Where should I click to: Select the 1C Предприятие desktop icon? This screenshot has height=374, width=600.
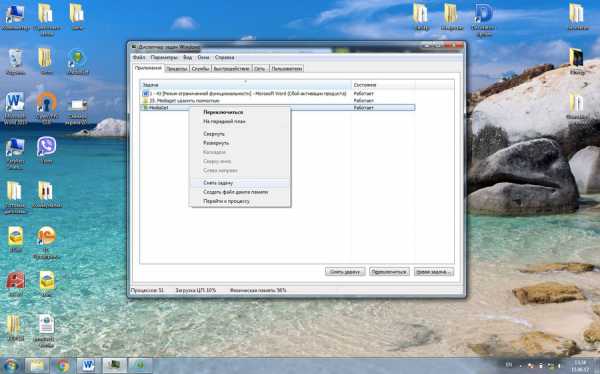46,243
